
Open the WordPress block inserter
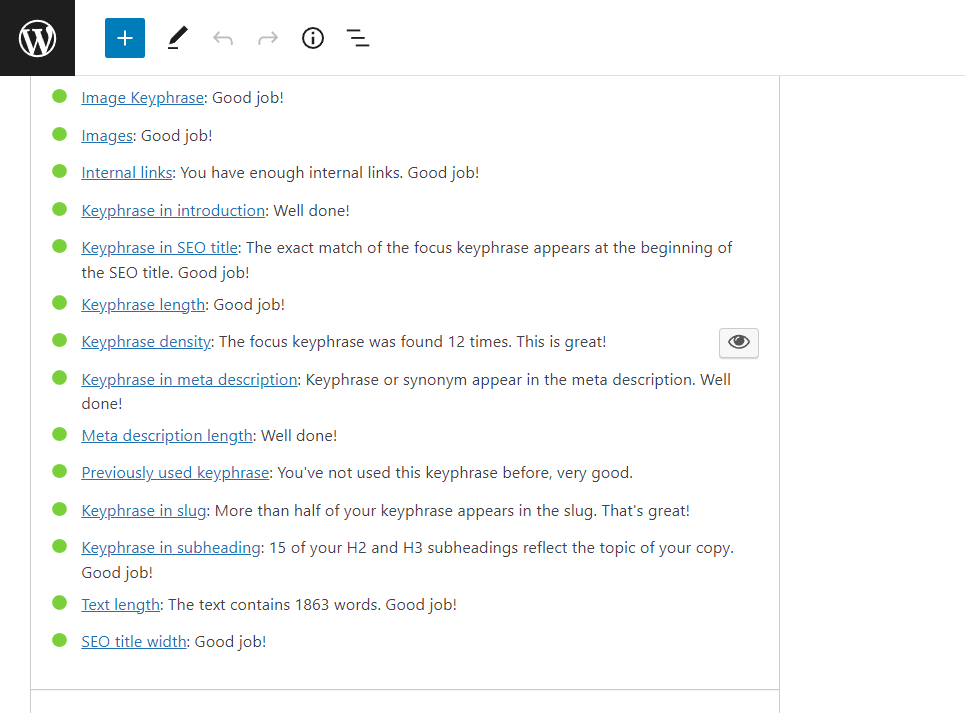click(124, 38)
